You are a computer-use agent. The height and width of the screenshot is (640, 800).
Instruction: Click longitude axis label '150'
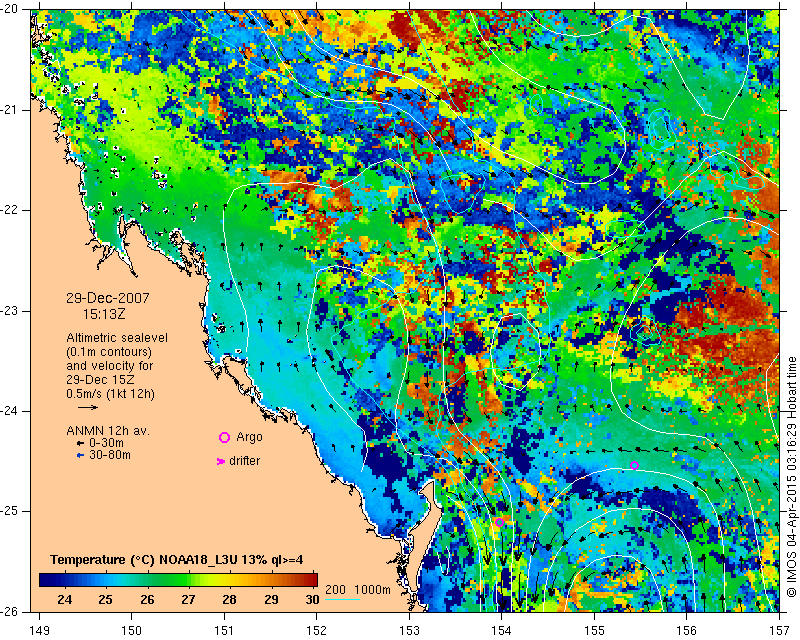pos(132,631)
